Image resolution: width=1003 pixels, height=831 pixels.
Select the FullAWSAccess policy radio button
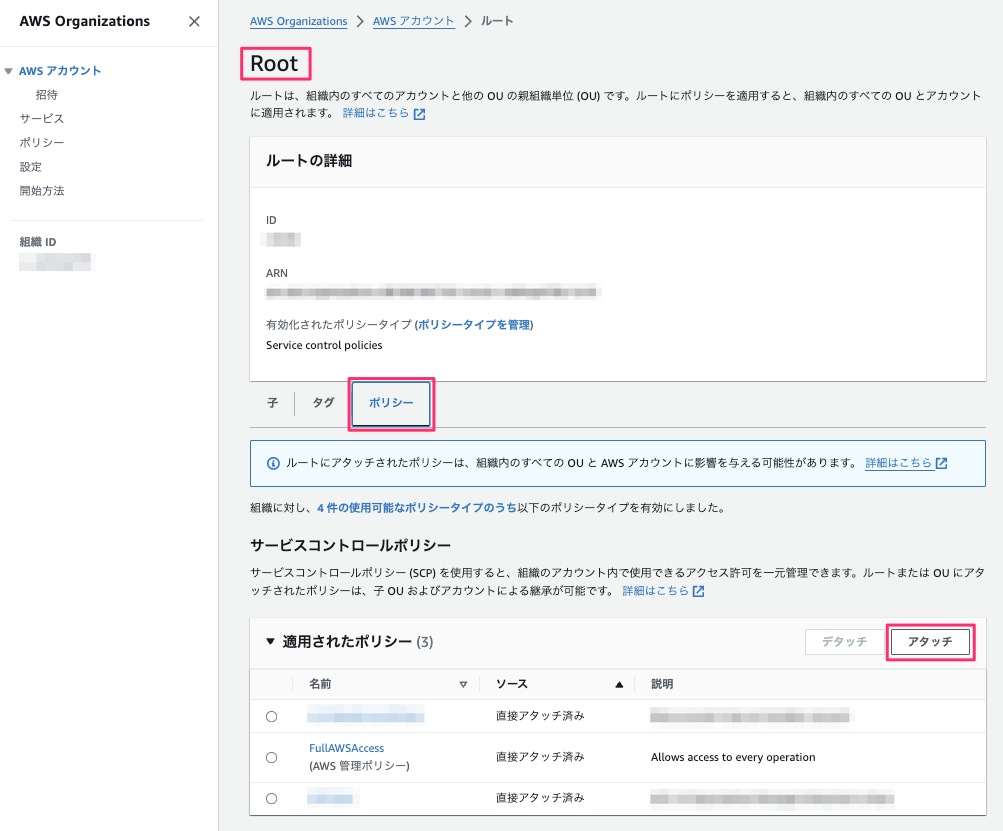point(271,758)
